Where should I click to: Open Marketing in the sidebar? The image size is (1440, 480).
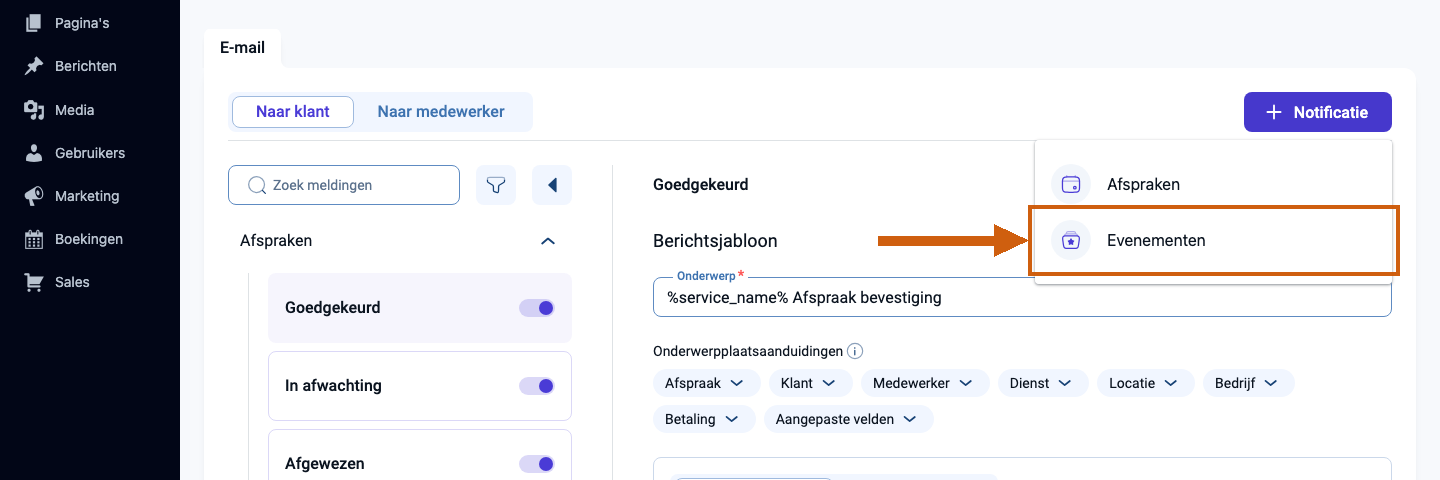[x=87, y=196]
